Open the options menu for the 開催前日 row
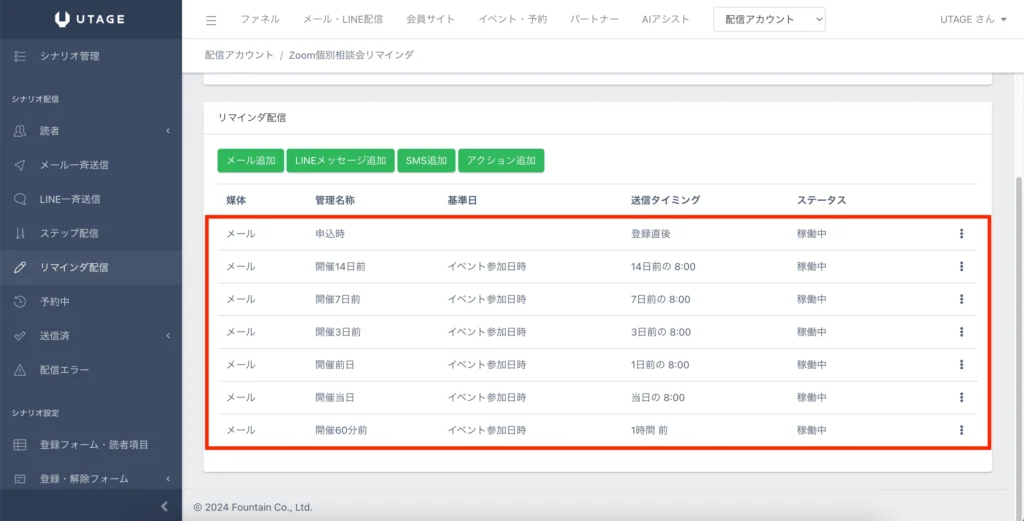Image resolution: width=1024 pixels, height=521 pixels. [x=961, y=364]
